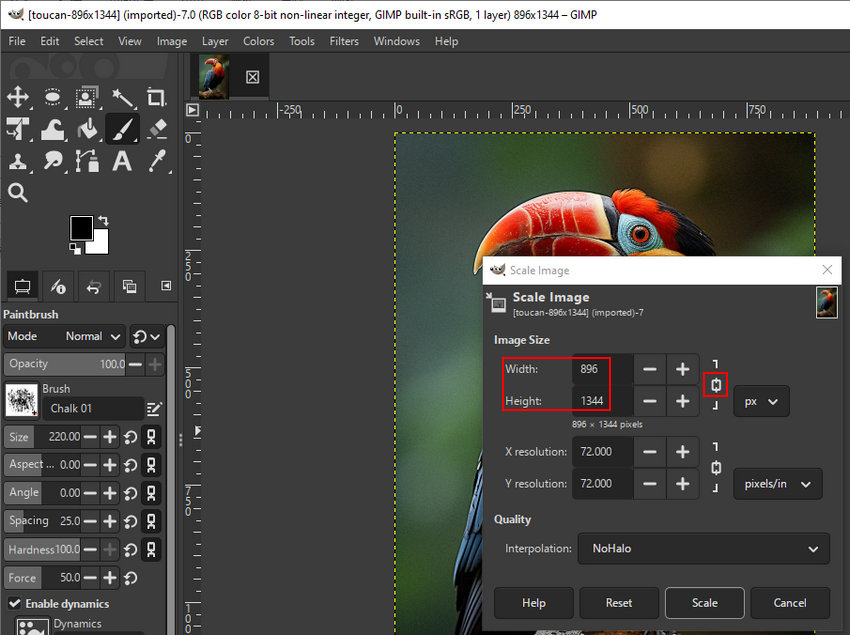Open the Filters menu
This screenshot has height=635, width=850.
[x=344, y=41]
